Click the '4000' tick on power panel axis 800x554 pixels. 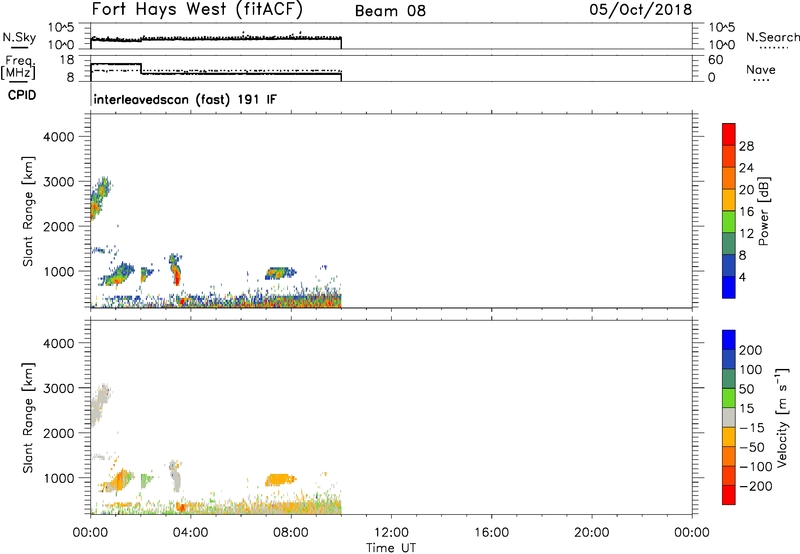tap(58, 137)
